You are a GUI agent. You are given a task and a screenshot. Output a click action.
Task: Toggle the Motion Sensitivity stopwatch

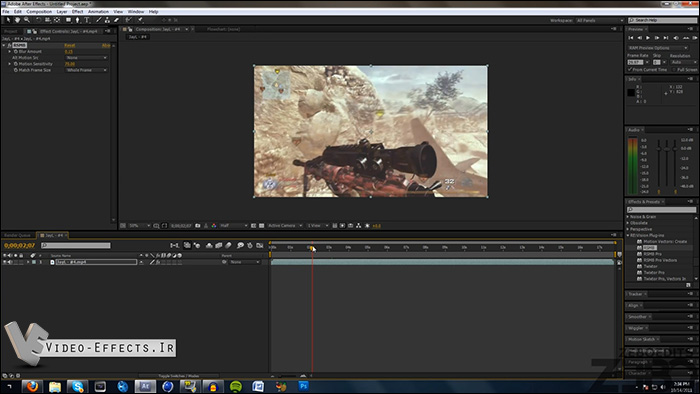16,64
